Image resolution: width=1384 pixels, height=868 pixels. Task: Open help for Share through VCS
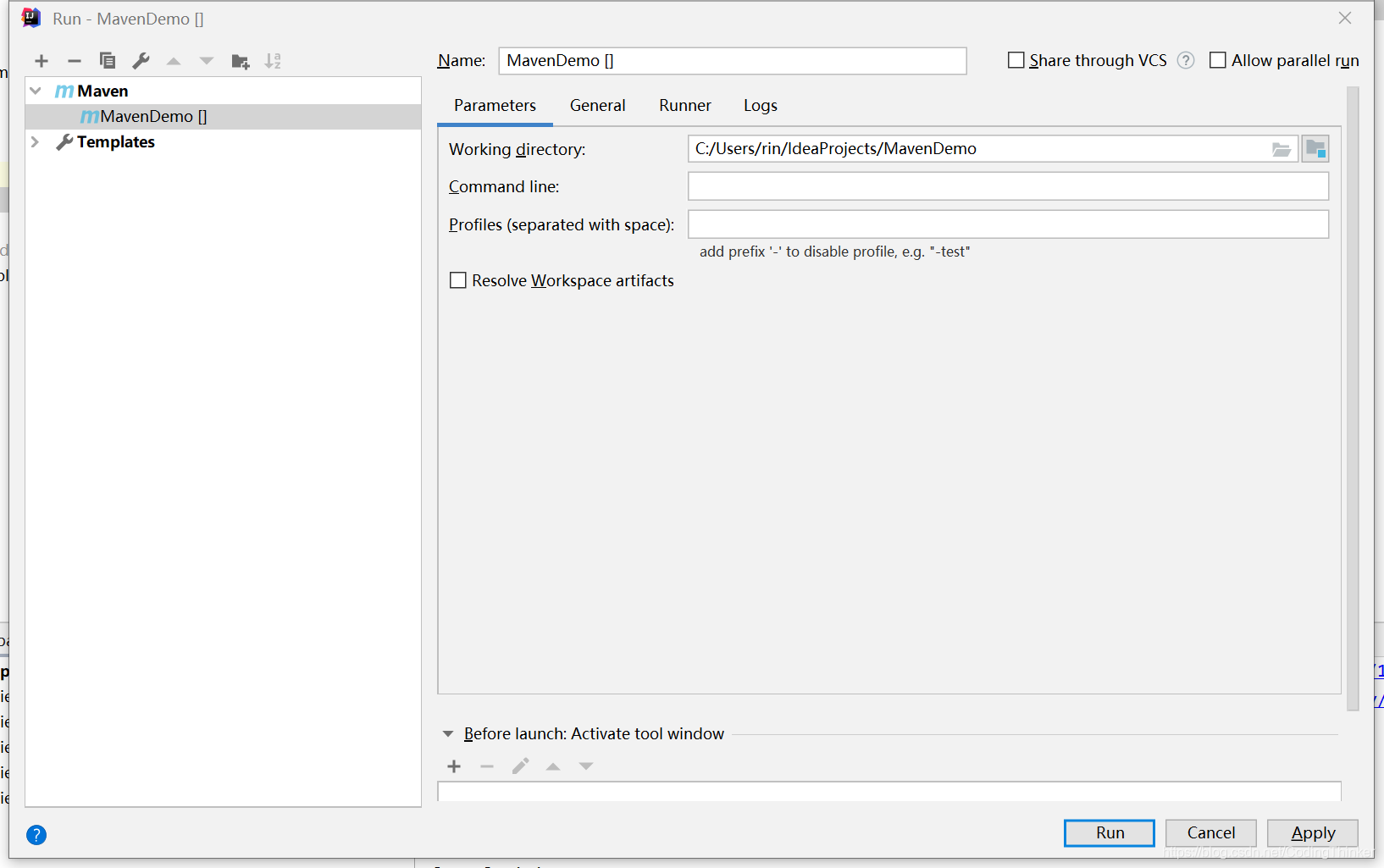click(x=1186, y=60)
